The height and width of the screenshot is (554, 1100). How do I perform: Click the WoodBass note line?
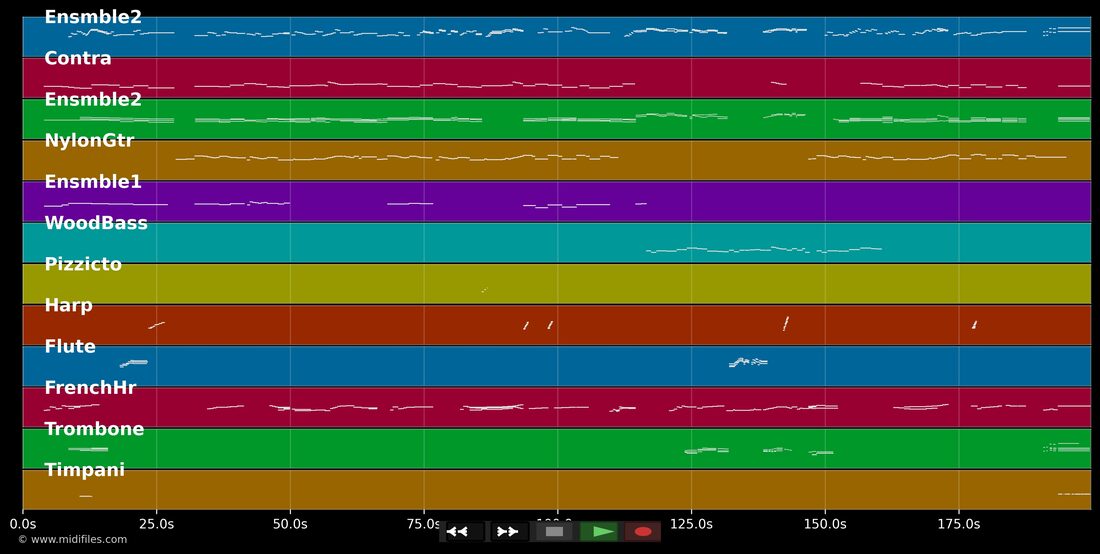click(x=763, y=250)
